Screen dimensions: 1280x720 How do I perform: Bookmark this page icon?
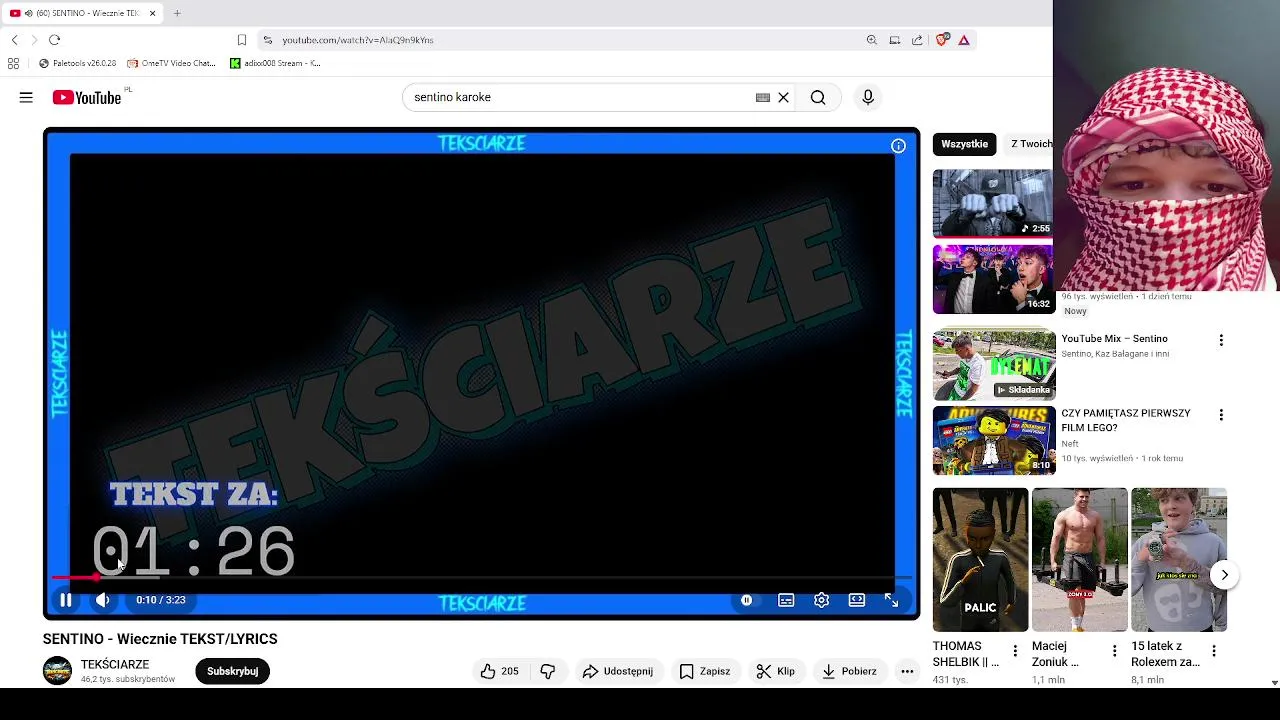coord(242,40)
